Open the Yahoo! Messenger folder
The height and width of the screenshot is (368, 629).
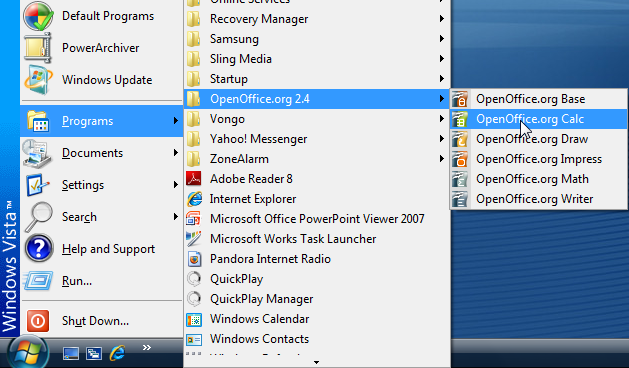point(317,139)
